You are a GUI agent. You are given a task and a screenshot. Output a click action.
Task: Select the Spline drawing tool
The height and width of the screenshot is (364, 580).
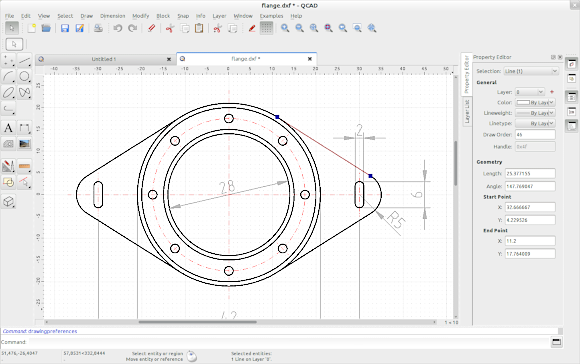point(24,92)
